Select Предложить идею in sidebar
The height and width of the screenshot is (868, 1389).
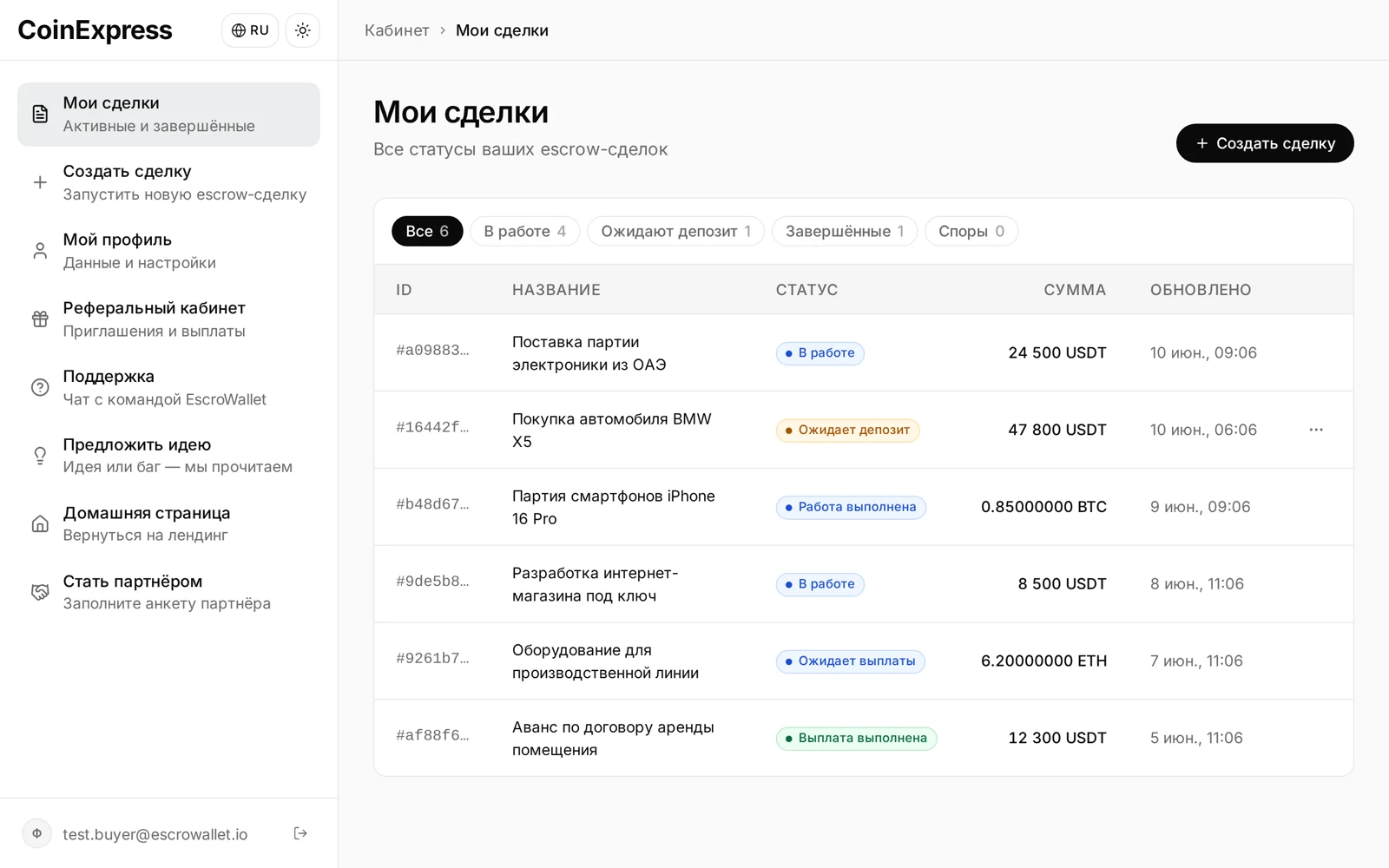168,456
